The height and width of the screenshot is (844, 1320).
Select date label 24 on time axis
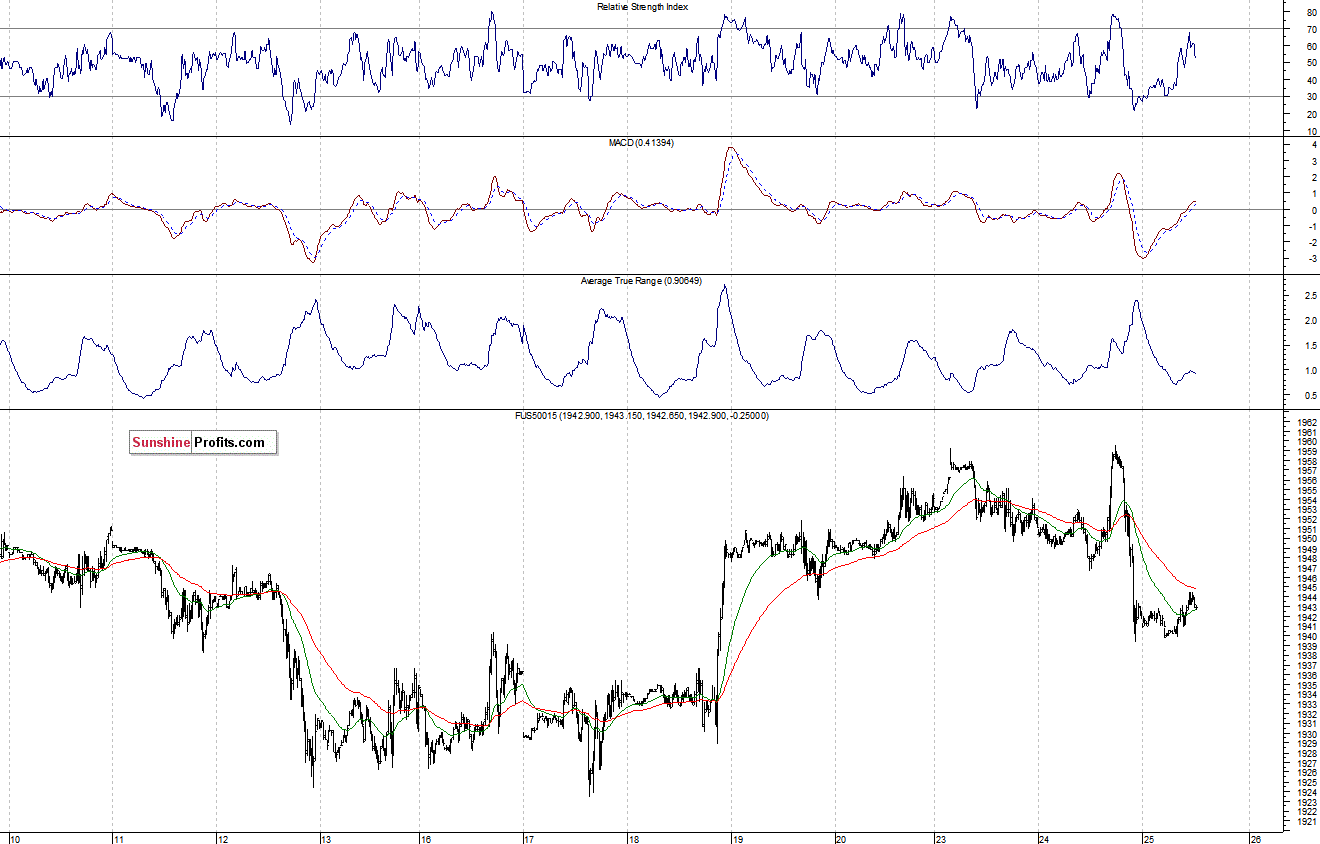pos(1044,838)
